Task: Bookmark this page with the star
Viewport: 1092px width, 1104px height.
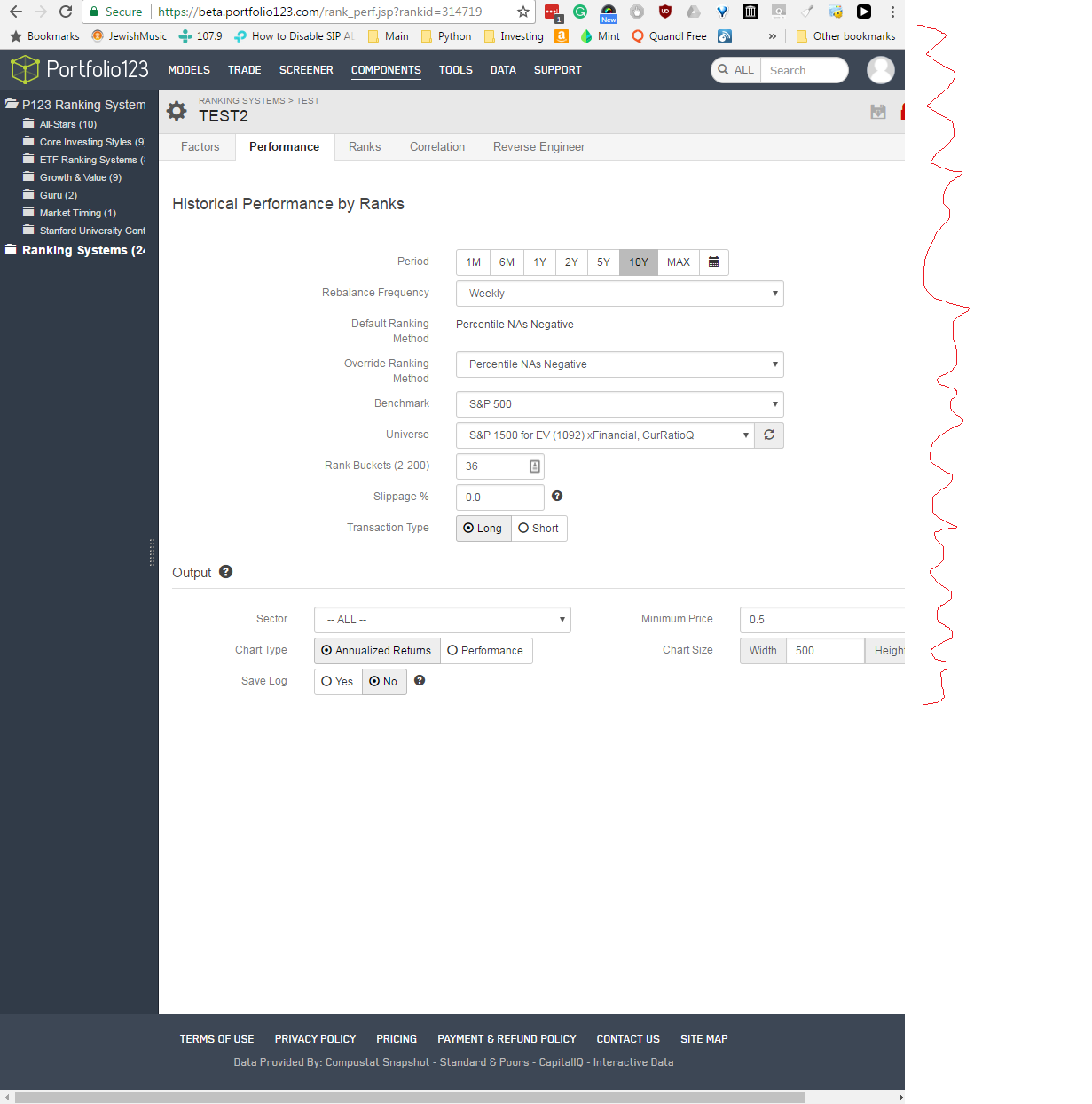Action: click(x=523, y=12)
